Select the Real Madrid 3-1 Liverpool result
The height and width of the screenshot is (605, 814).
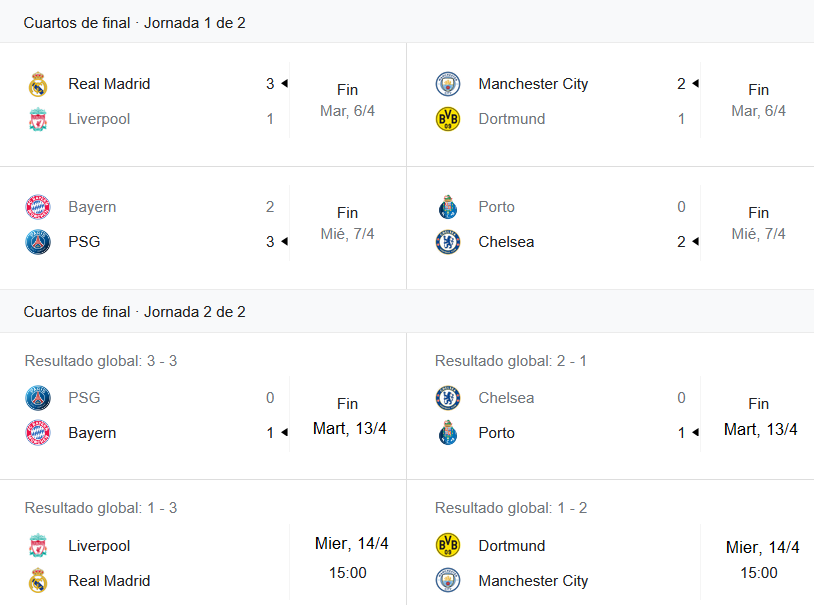coord(203,104)
